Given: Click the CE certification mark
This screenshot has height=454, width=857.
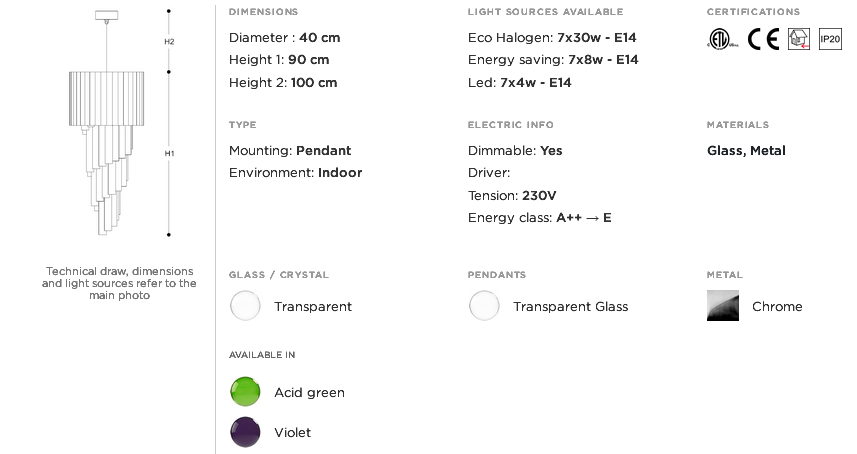Looking at the screenshot, I should [763, 39].
